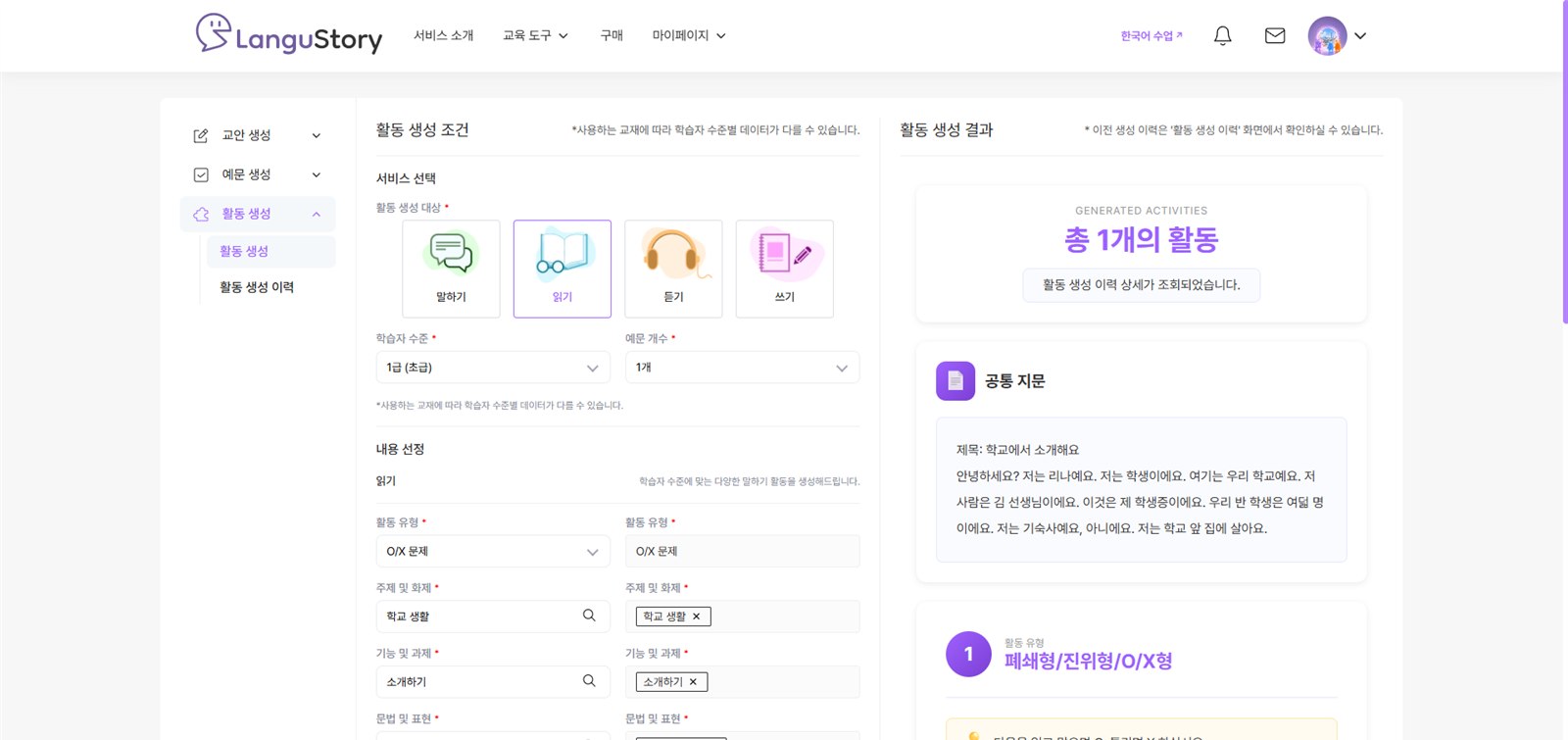Open the profile dropdown chevron
The width and height of the screenshot is (1568, 740).
click(x=1360, y=35)
